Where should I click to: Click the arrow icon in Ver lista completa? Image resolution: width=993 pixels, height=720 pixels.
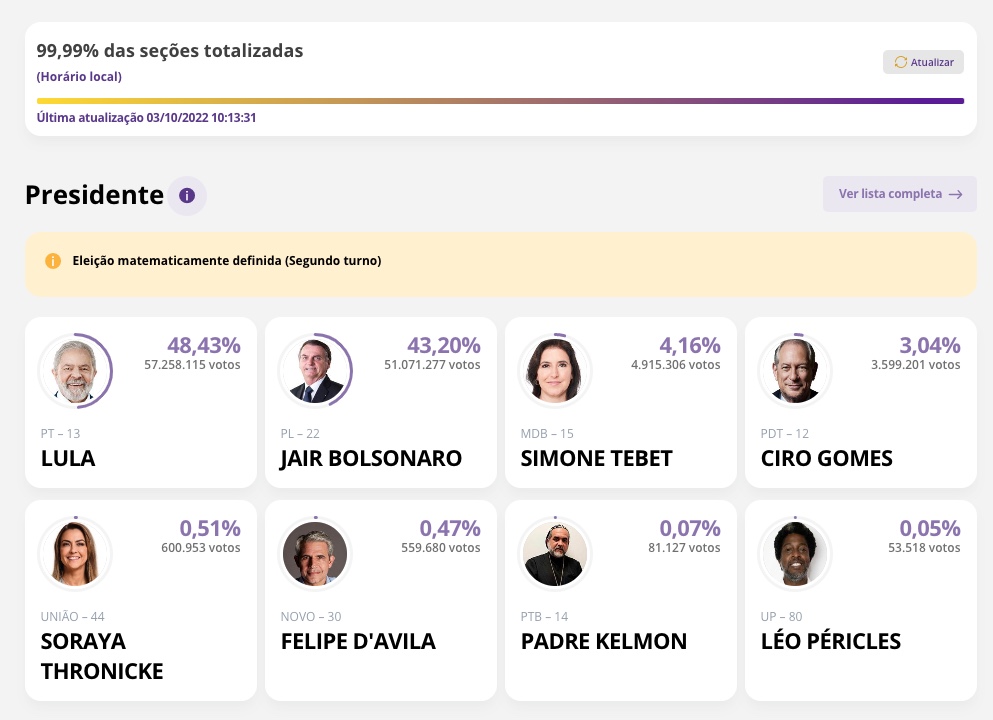(956, 194)
